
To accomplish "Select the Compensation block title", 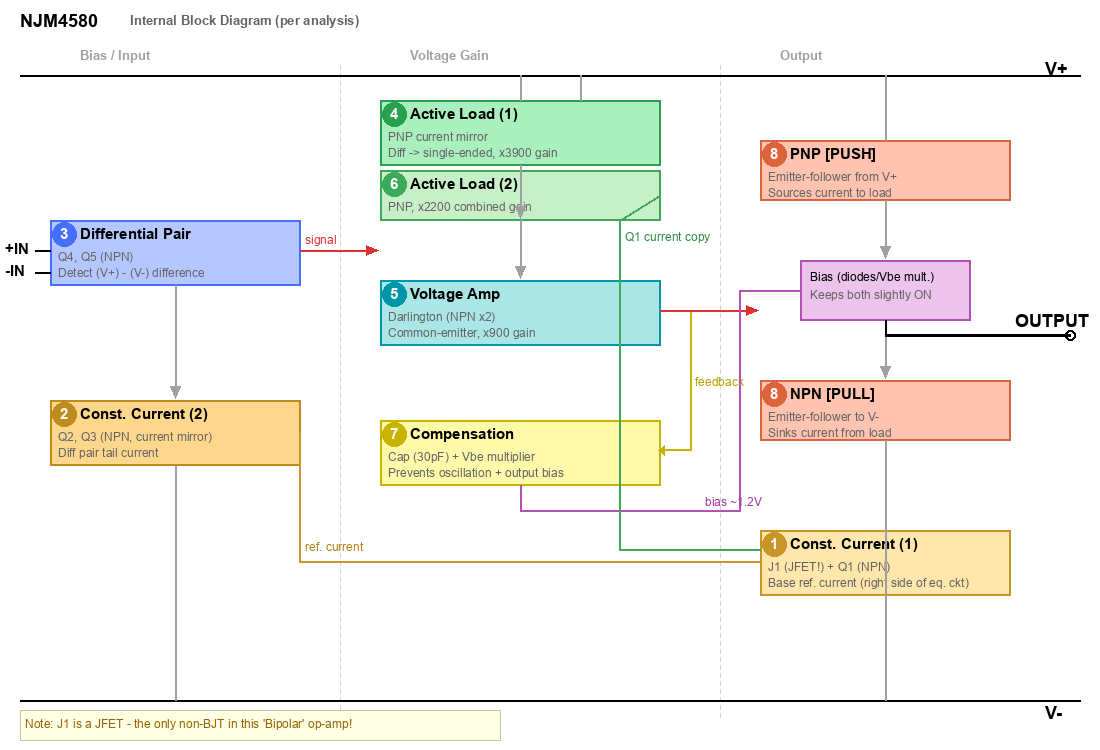I will (462, 434).
